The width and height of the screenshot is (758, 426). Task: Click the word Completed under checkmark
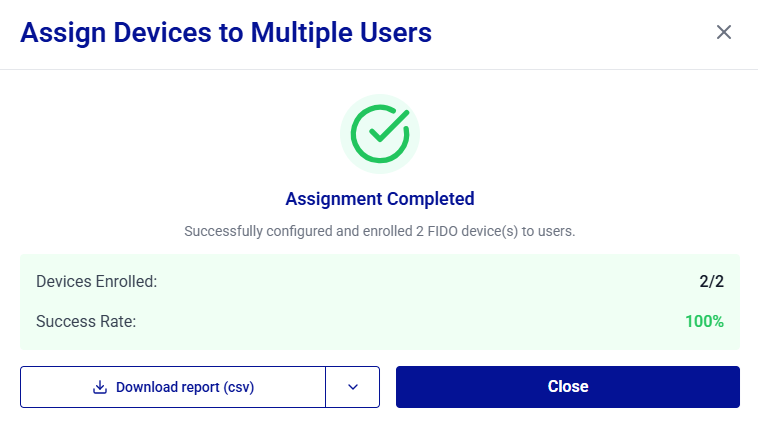click(x=431, y=199)
